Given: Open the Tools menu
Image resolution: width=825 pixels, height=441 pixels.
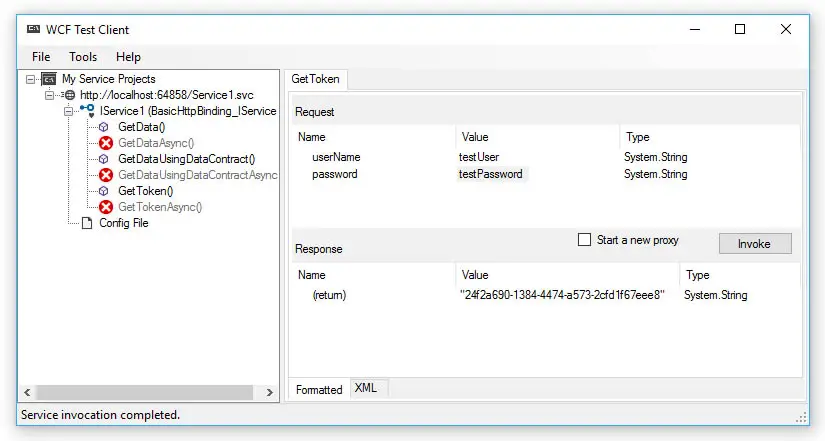Looking at the screenshot, I should click(83, 57).
